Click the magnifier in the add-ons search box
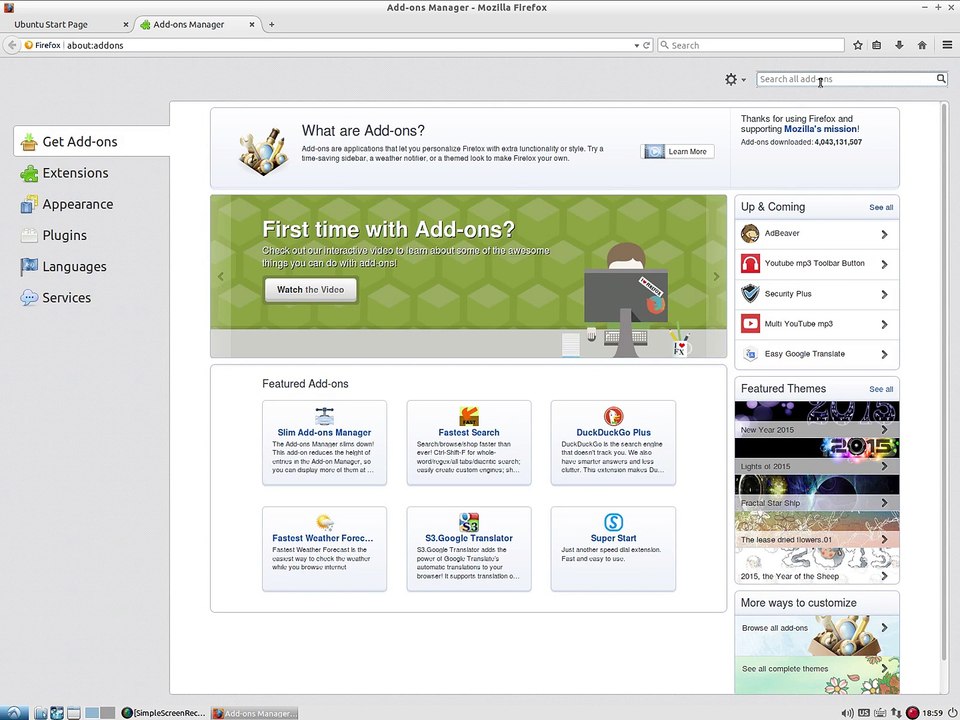Screen dimensions: 960x720 click(x=941, y=78)
